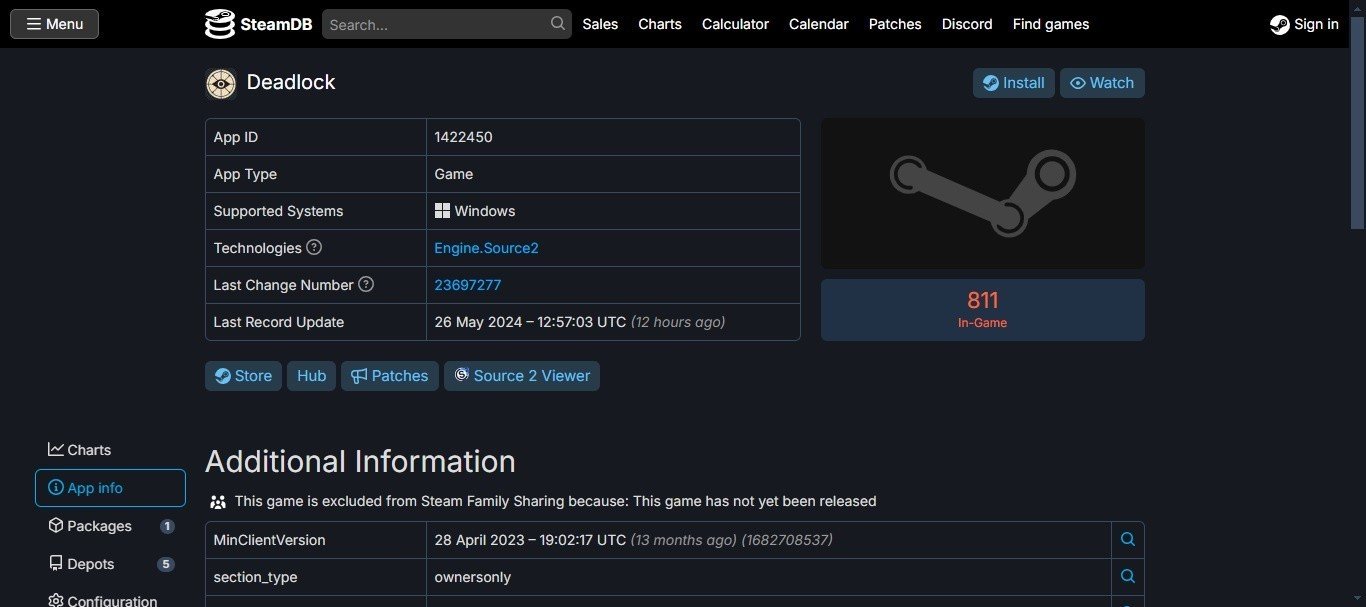The width and height of the screenshot is (1366, 607).
Task: Click the search magnifier icon in header
Action: [558, 23]
